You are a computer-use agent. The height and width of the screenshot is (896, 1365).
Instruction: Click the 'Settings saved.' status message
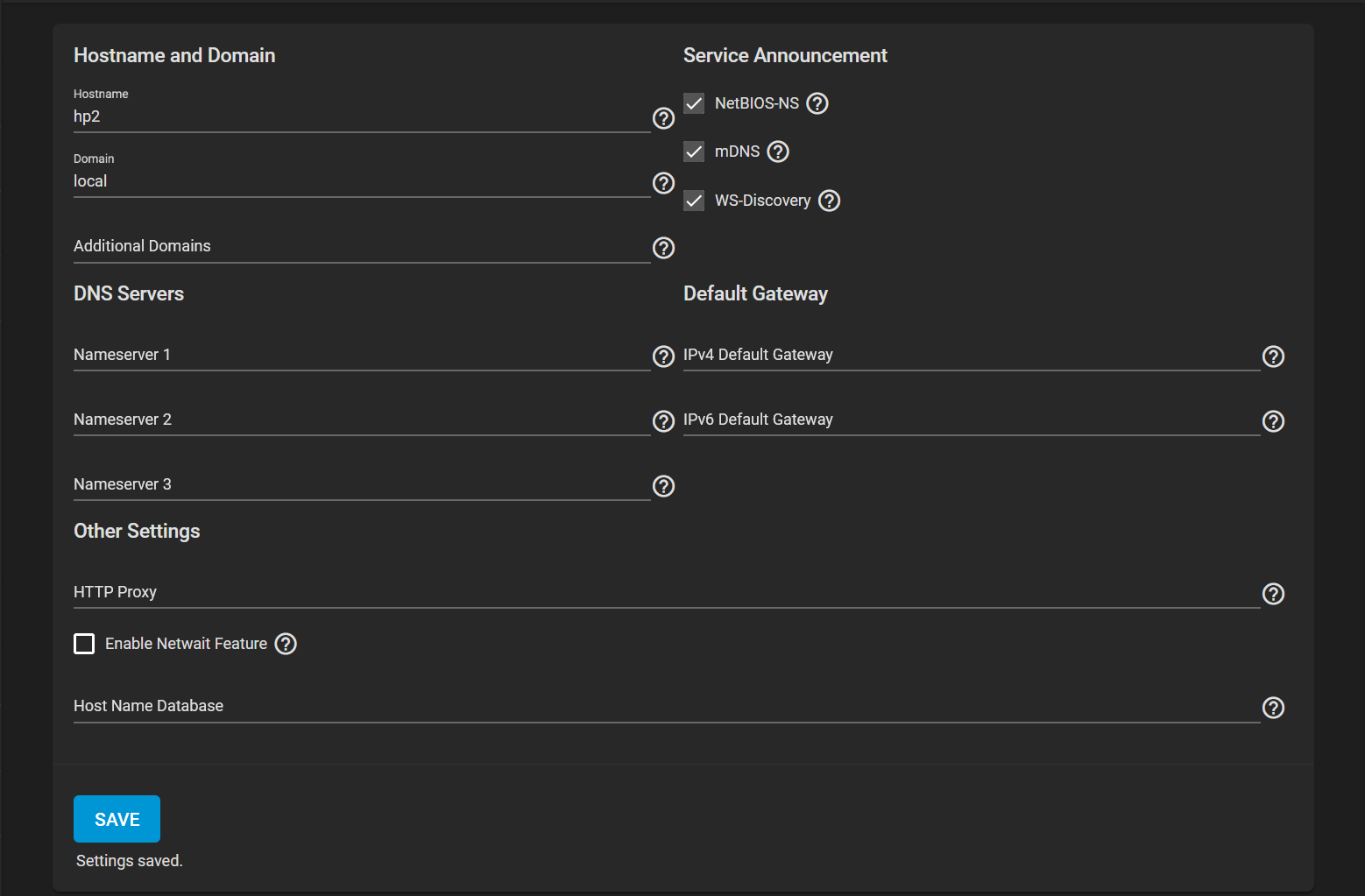click(130, 861)
